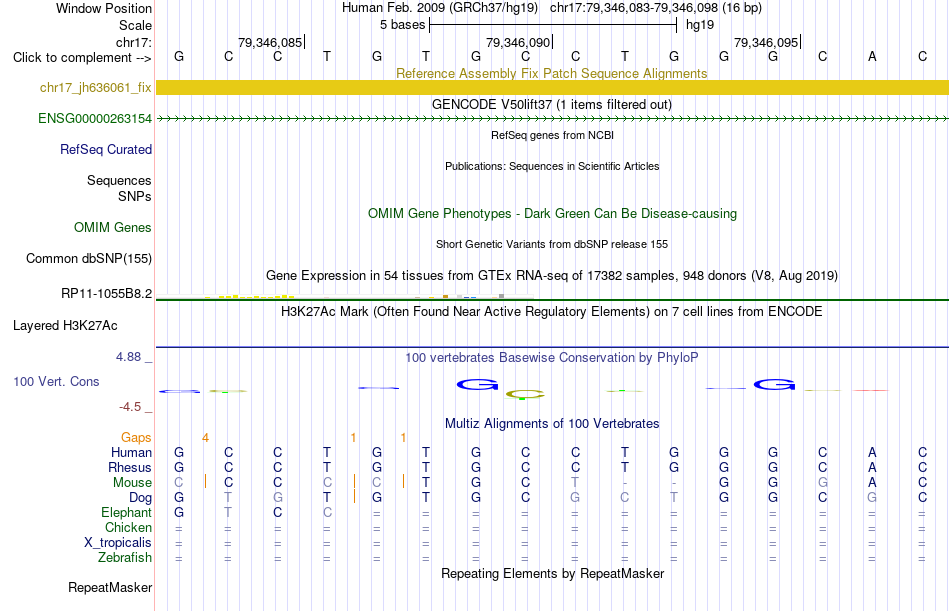Select the Zebrafish species row label

(125, 558)
